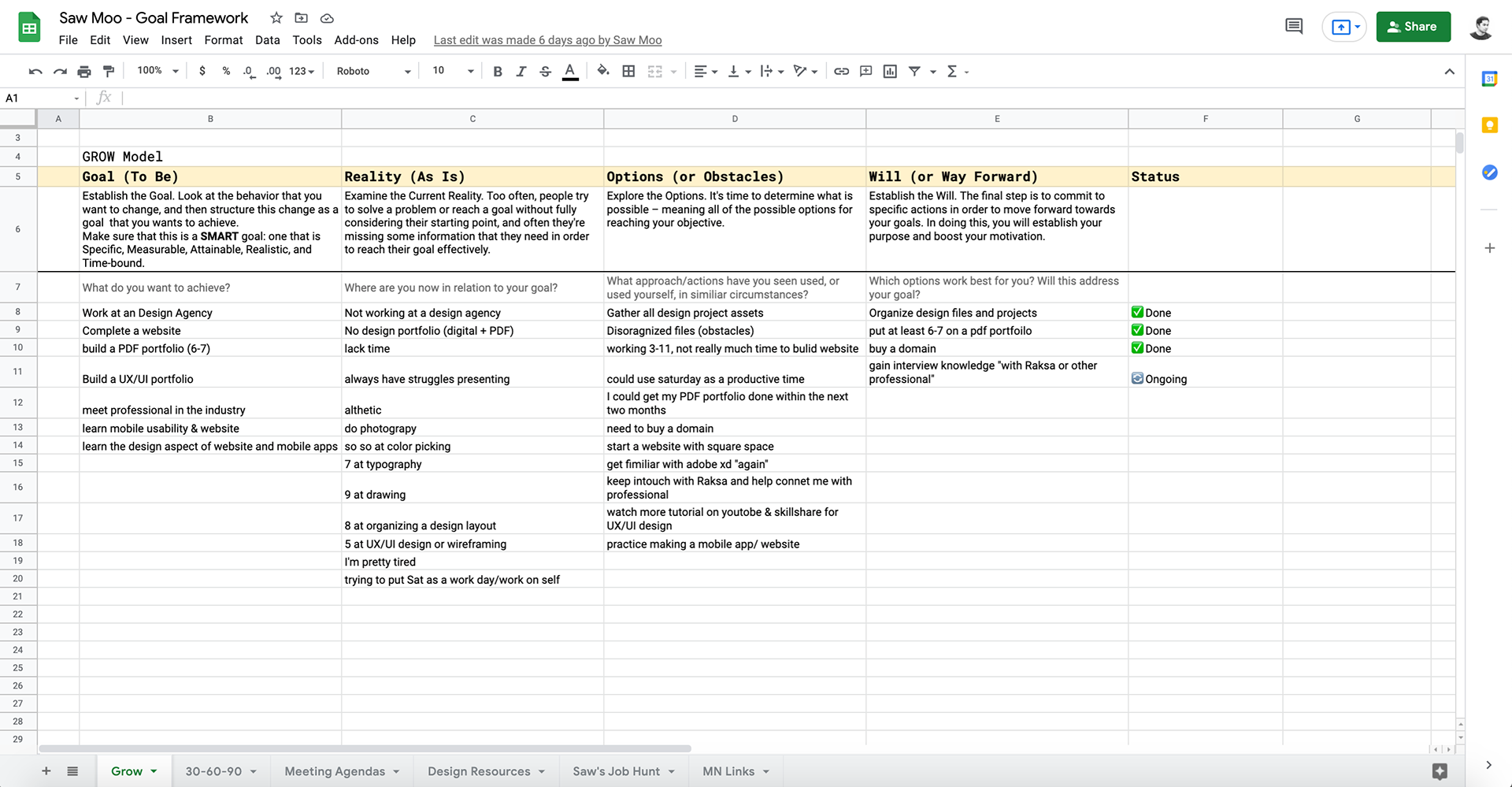Screen dimensions: 1512x787
Task: Increase decimal places icon
Action: pyautogui.click(x=273, y=72)
